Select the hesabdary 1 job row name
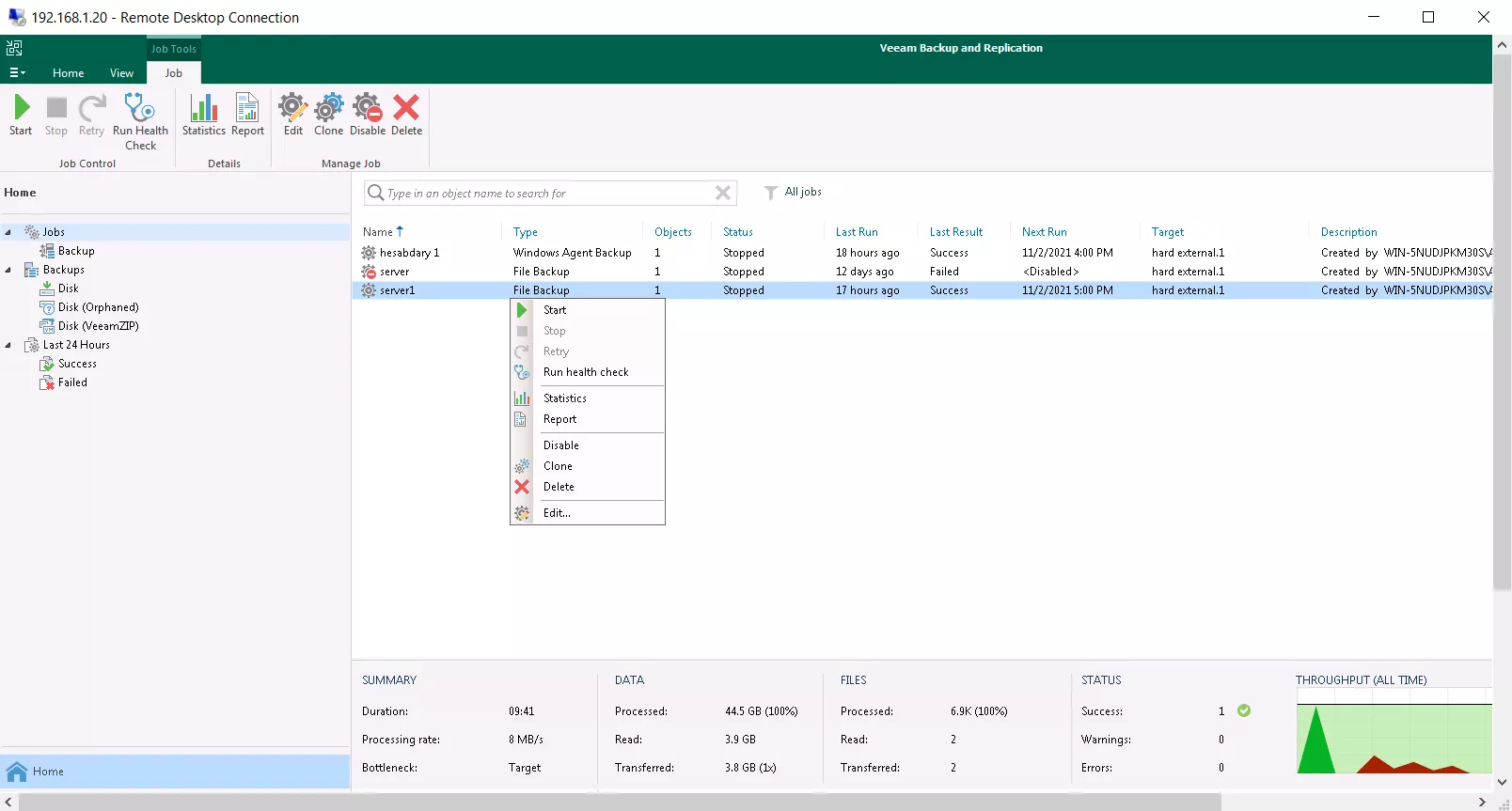This screenshot has width=1512, height=811. pyautogui.click(x=409, y=253)
